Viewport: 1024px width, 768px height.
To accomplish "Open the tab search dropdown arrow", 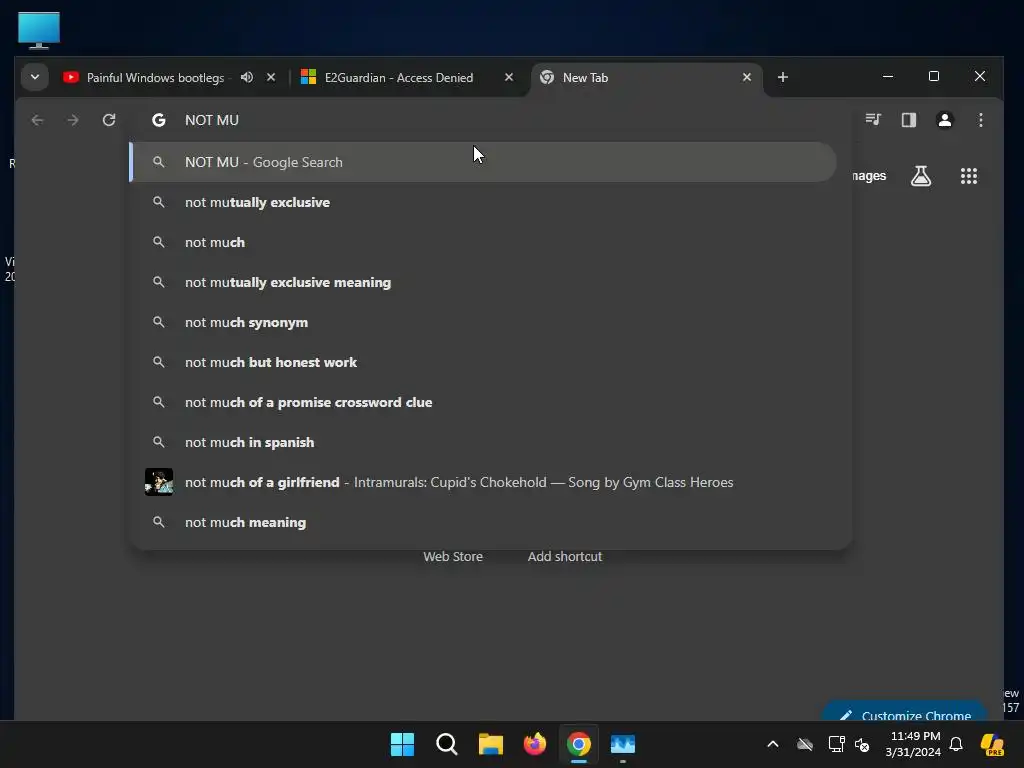I will [x=35, y=77].
